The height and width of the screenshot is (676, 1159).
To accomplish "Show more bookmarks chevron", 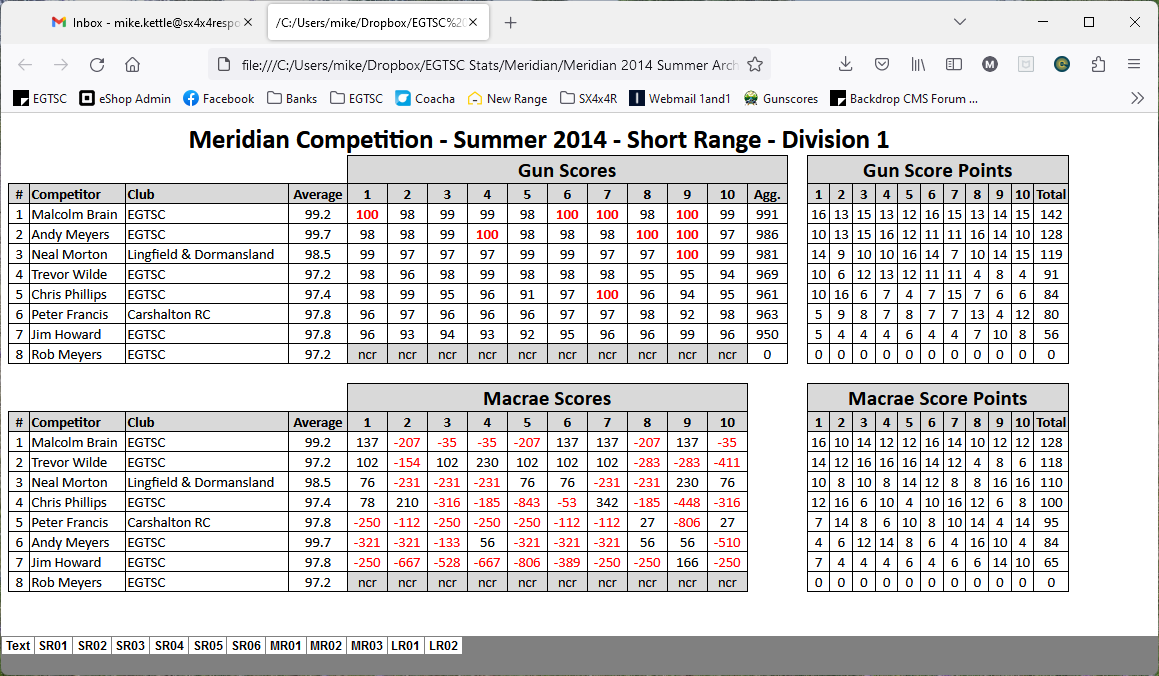I will (x=1138, y=98).
